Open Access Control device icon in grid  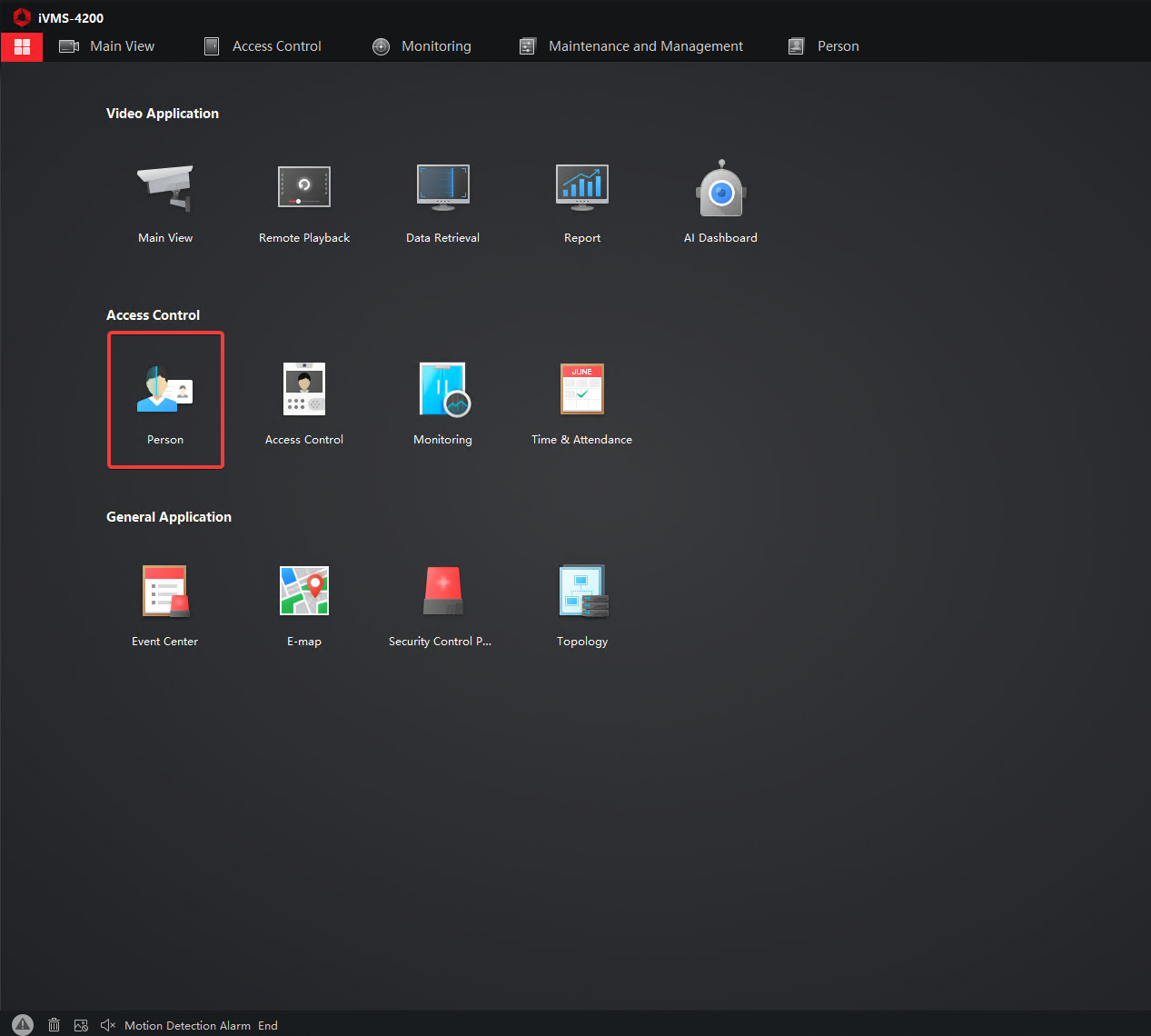coord(303,391)
